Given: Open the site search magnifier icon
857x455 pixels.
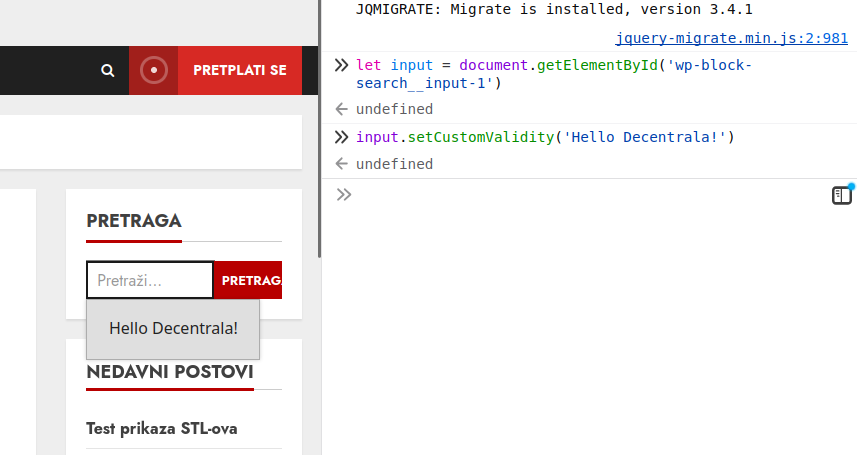Looking at the screenshot, I should 108,71.
